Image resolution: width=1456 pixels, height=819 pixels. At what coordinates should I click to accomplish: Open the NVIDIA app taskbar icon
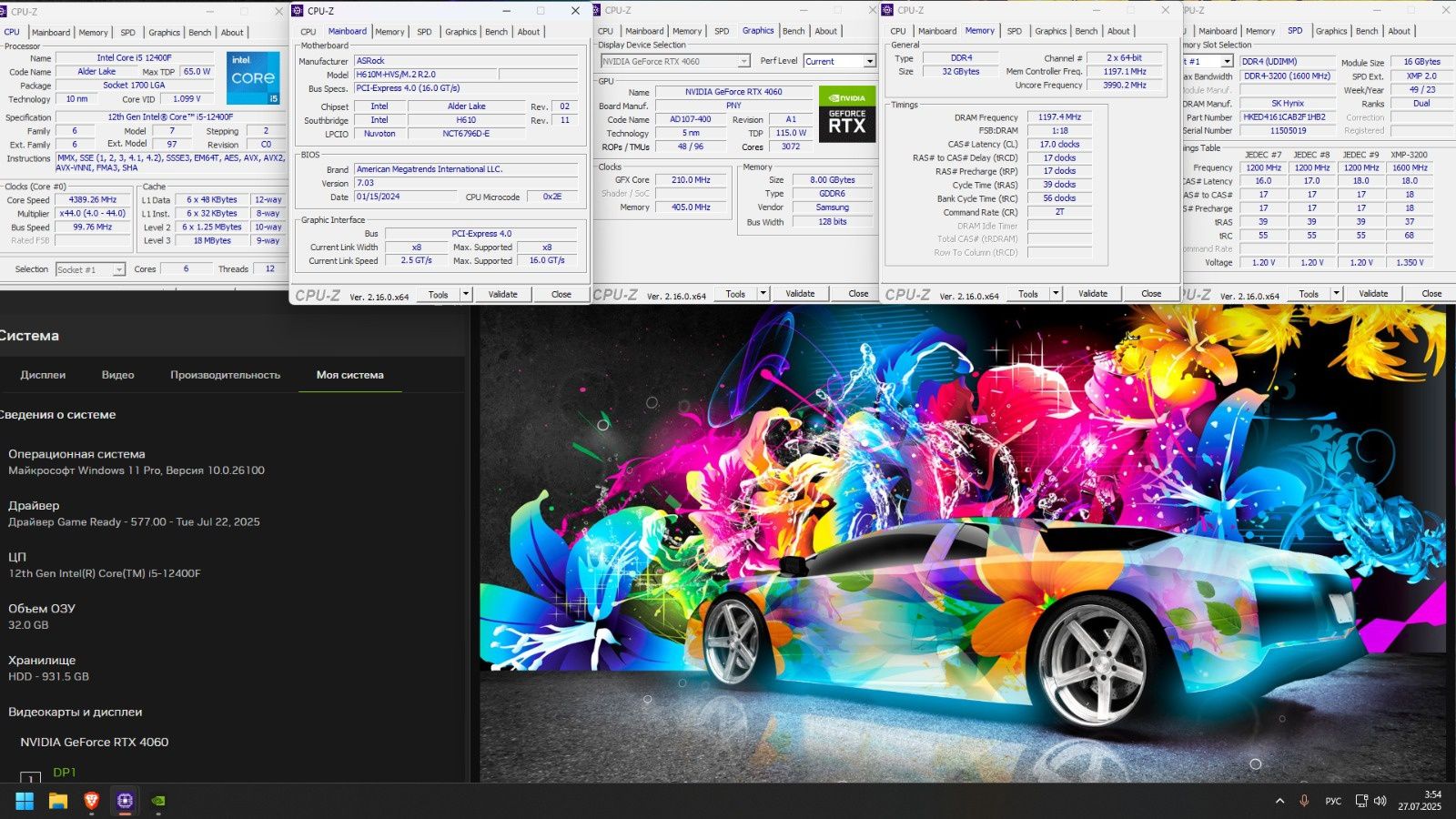point(158,801)
